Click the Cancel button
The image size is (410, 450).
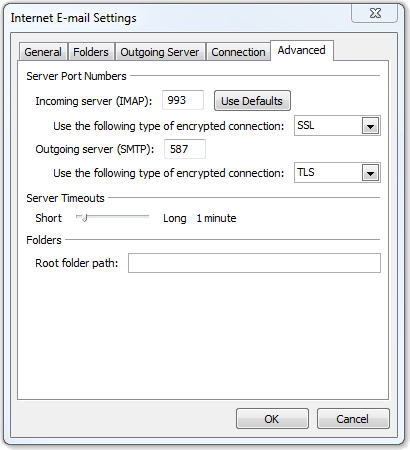[353, 419]
